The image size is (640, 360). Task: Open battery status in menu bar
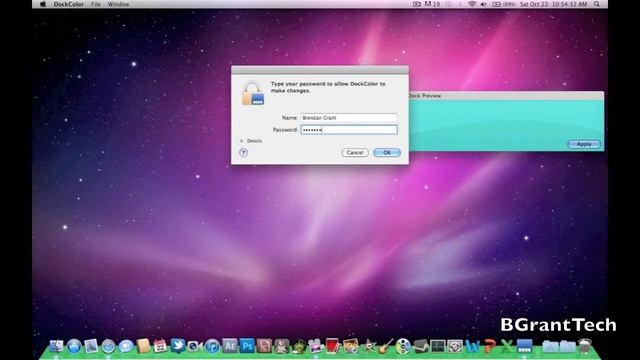(x=504, y=4)
